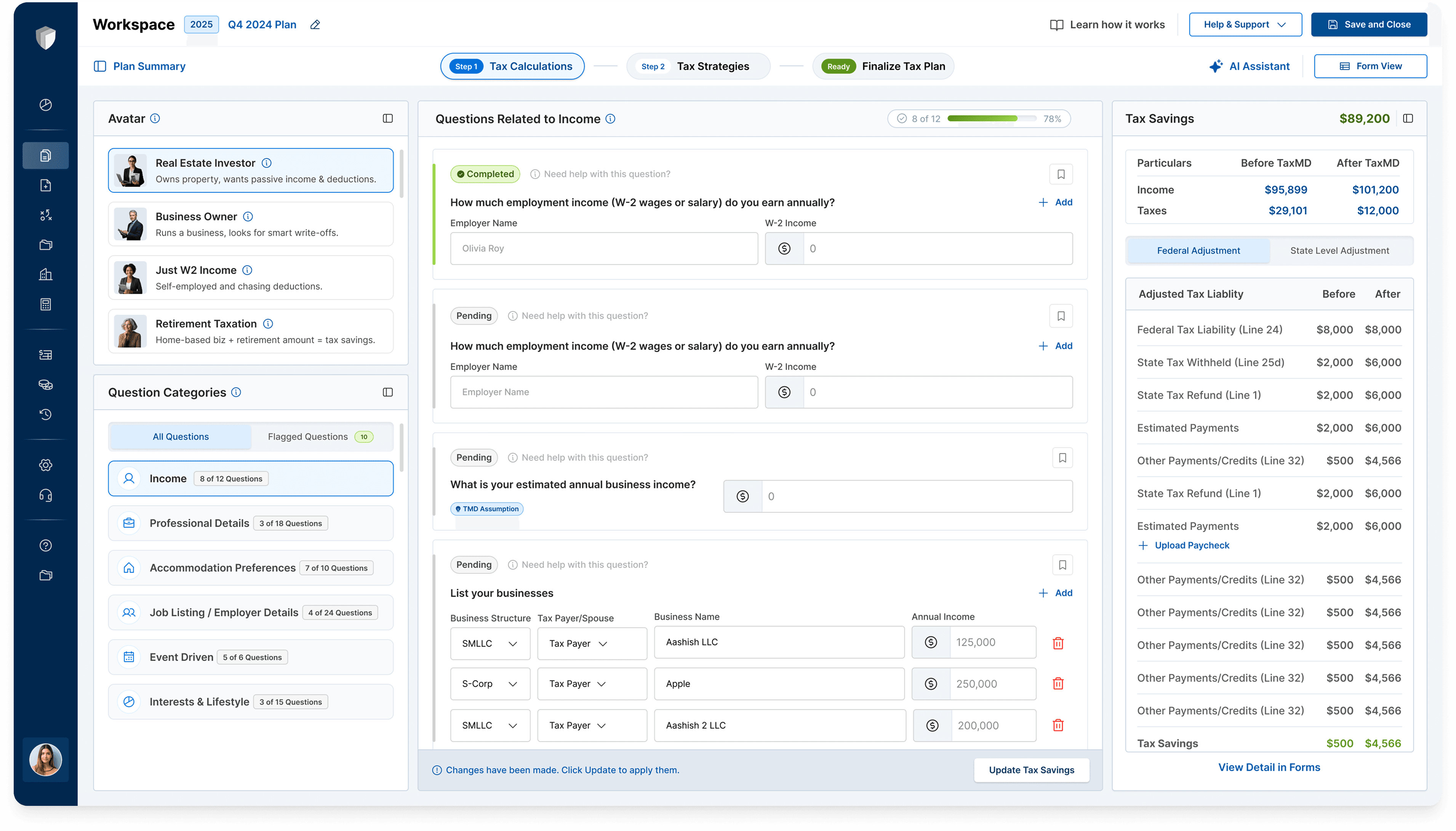1456x831 pixels.
Task: Click the info icon next to Real Estate Investor
Action: (266, 163)
